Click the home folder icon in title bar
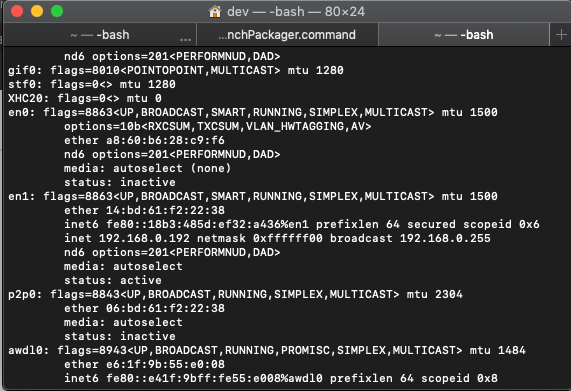Screen dimensions: 571x391 pyautogui.click(x=215, y=12)
